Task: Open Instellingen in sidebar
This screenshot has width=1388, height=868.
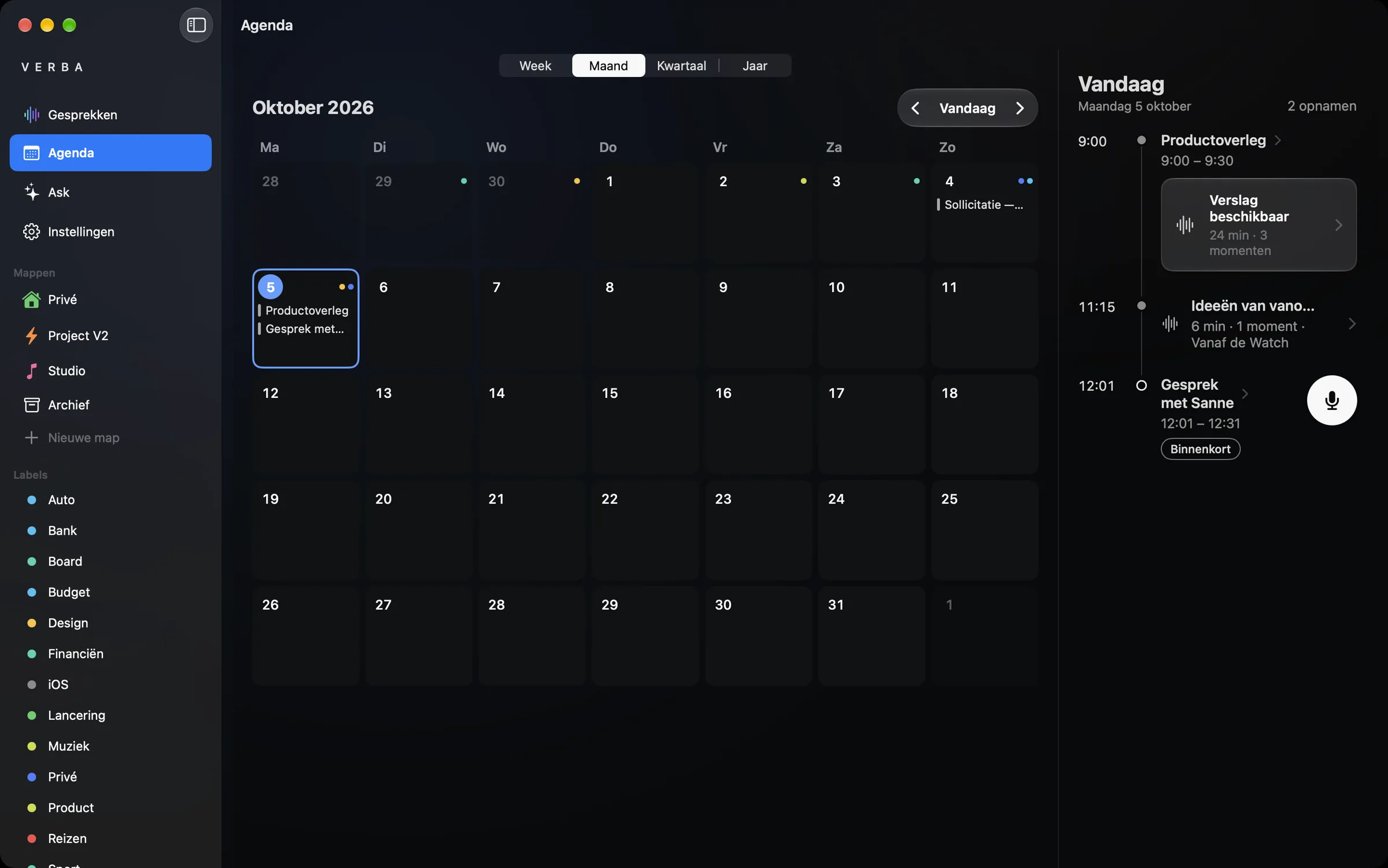Action: click(x=110, y=231)
